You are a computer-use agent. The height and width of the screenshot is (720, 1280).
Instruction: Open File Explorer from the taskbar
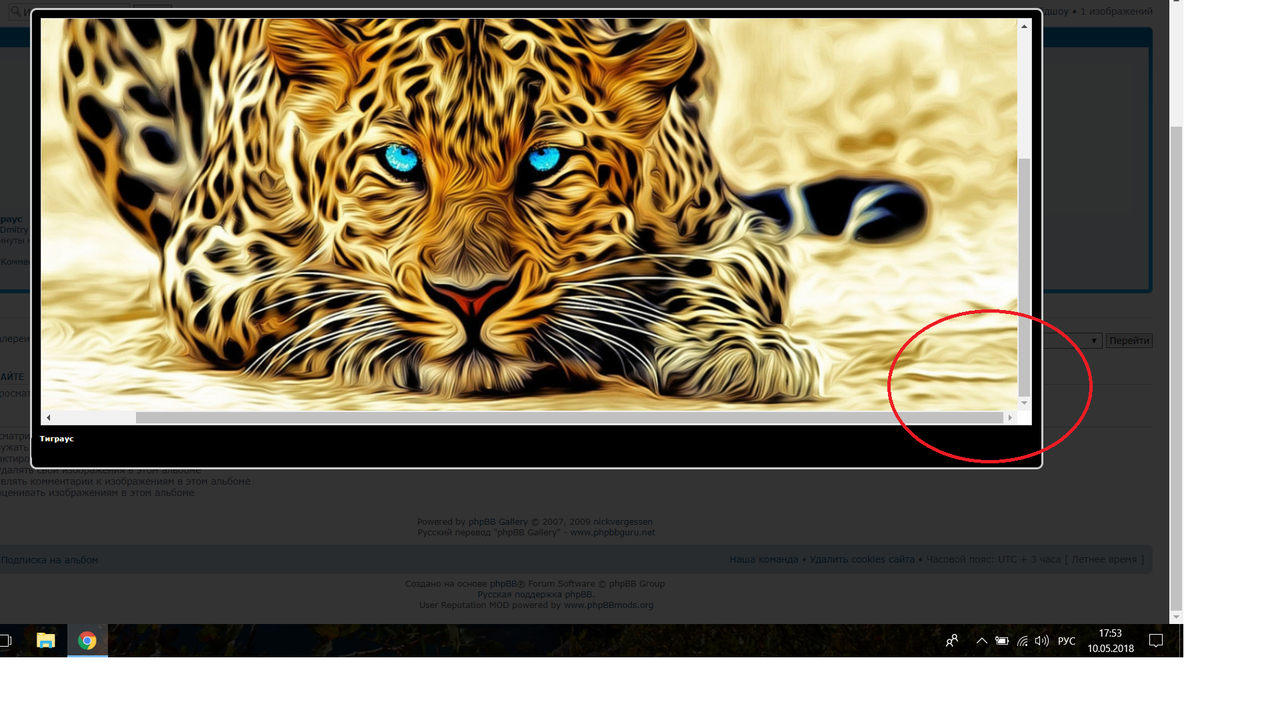46,641
